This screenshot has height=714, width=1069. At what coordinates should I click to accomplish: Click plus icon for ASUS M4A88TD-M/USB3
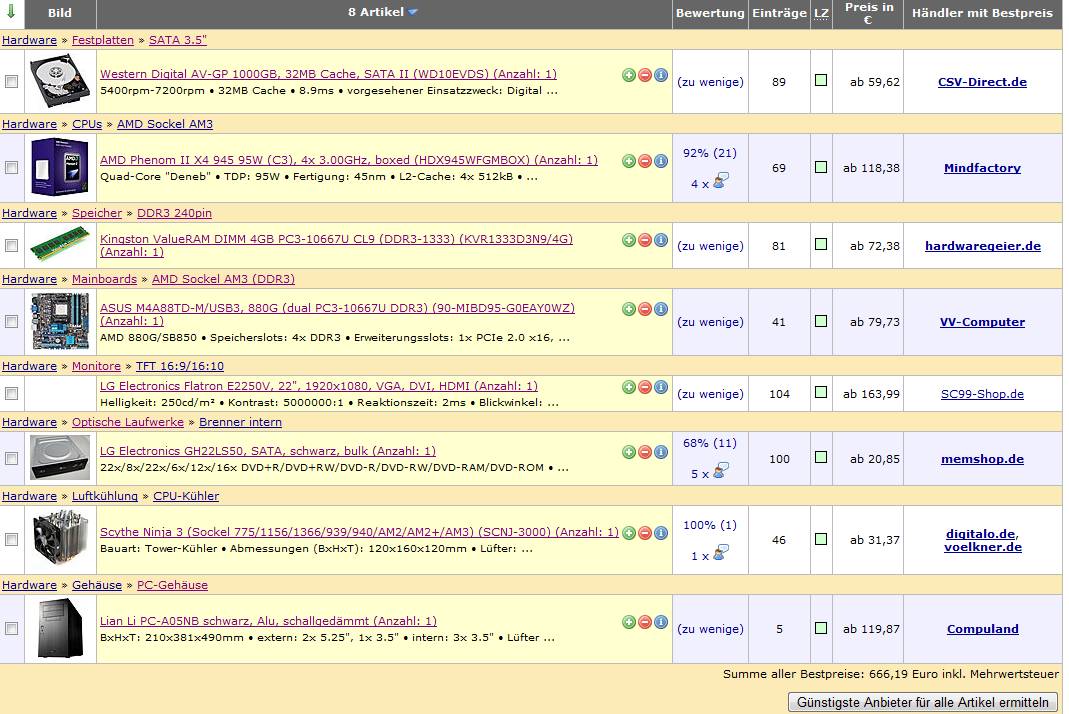click(629, 309)
